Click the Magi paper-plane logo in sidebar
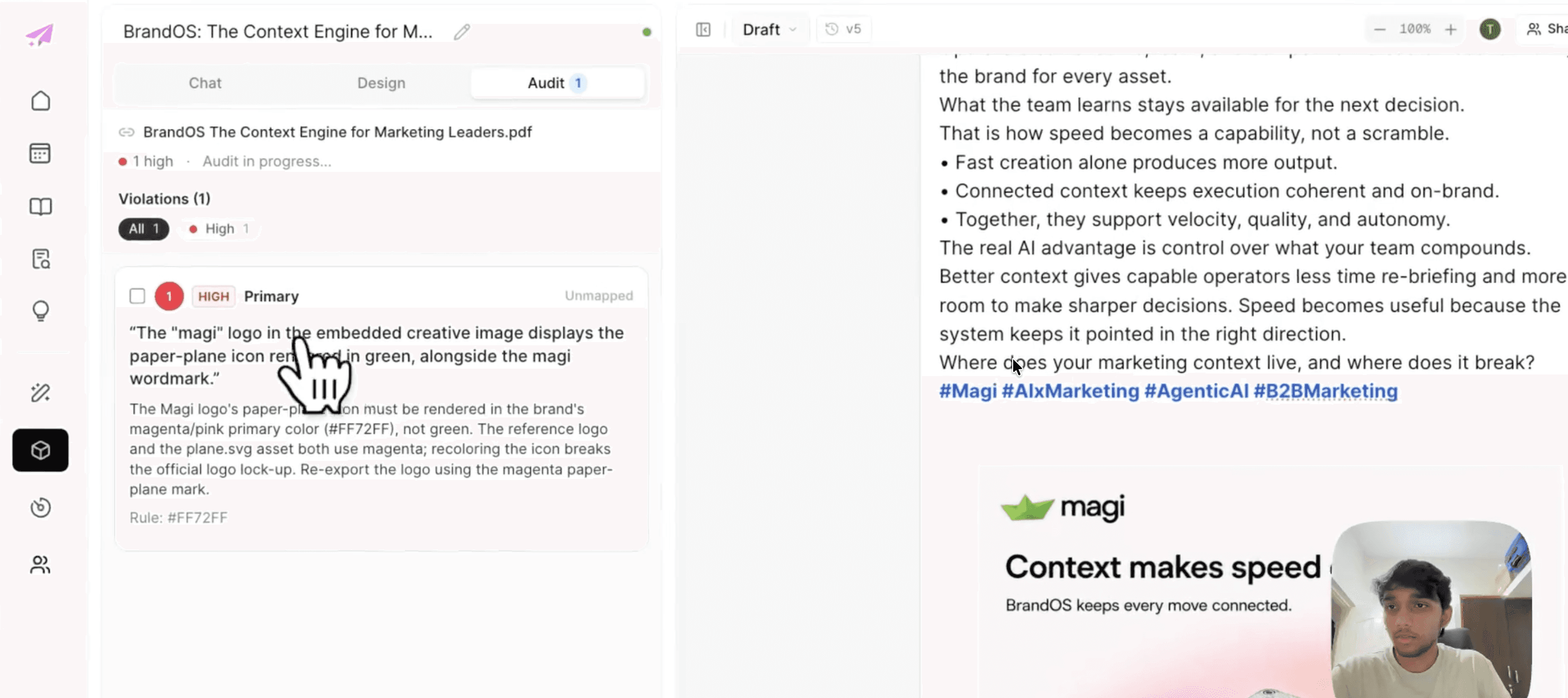This screenshot has width=1568, height=698. (40, 34)
